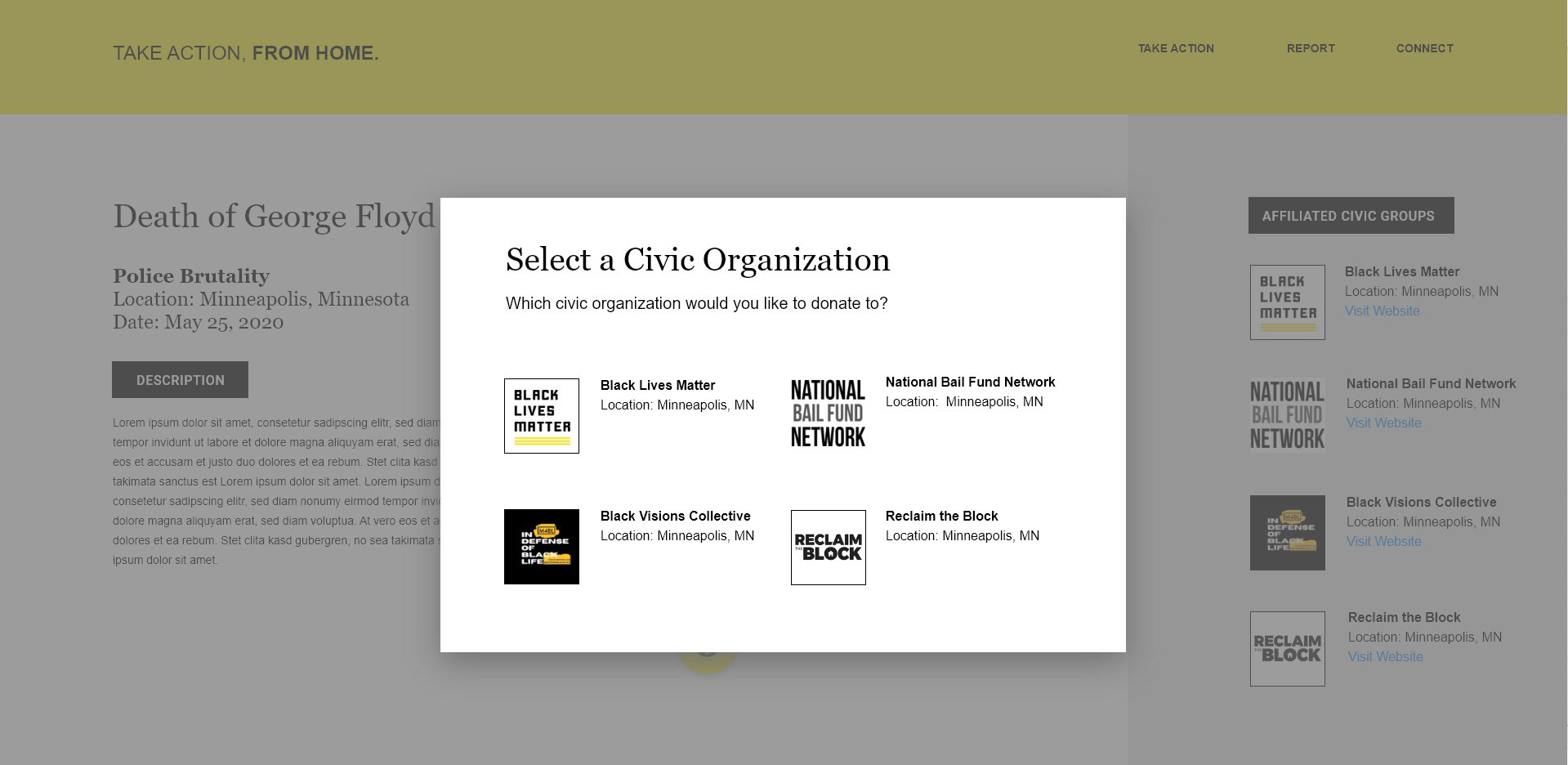
Task: Click the 'Location: Minneapolis, Minnesota' text
Action: pyautogui.click(x=261, y=299)
